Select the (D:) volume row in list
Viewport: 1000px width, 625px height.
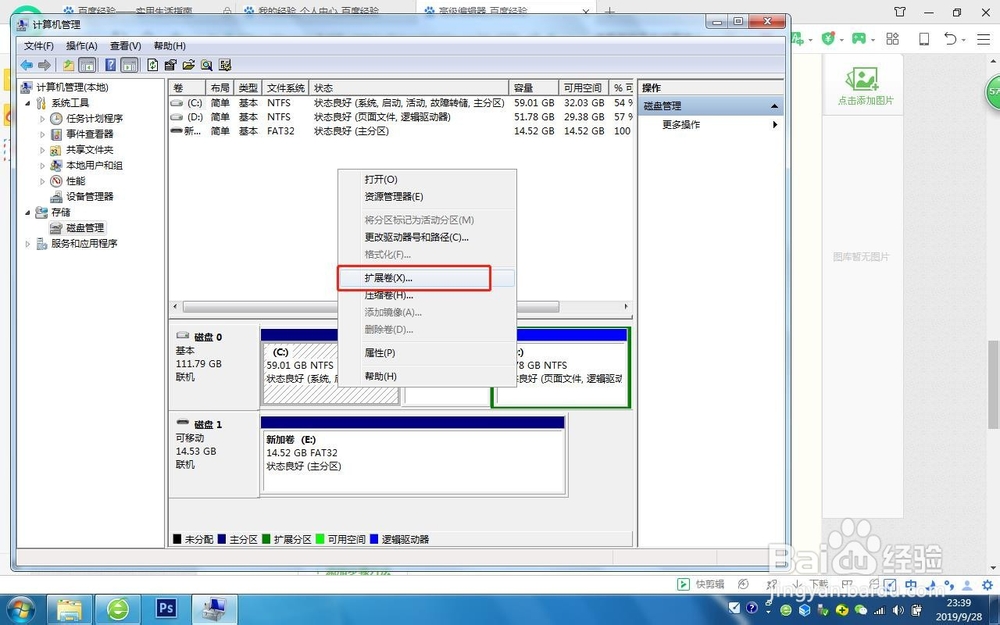coord(401,117)
